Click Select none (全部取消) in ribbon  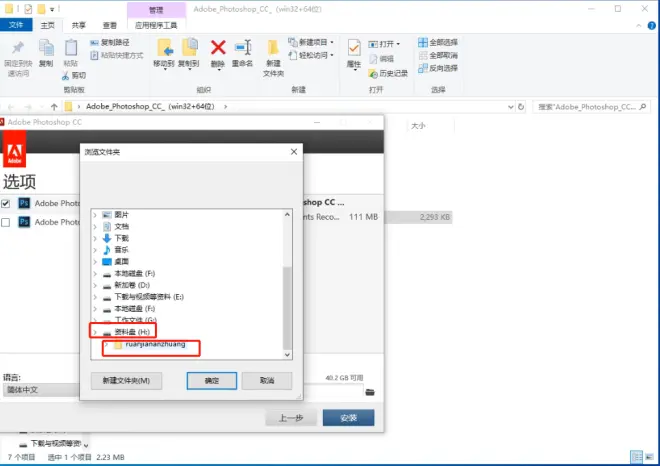(438, 55)
